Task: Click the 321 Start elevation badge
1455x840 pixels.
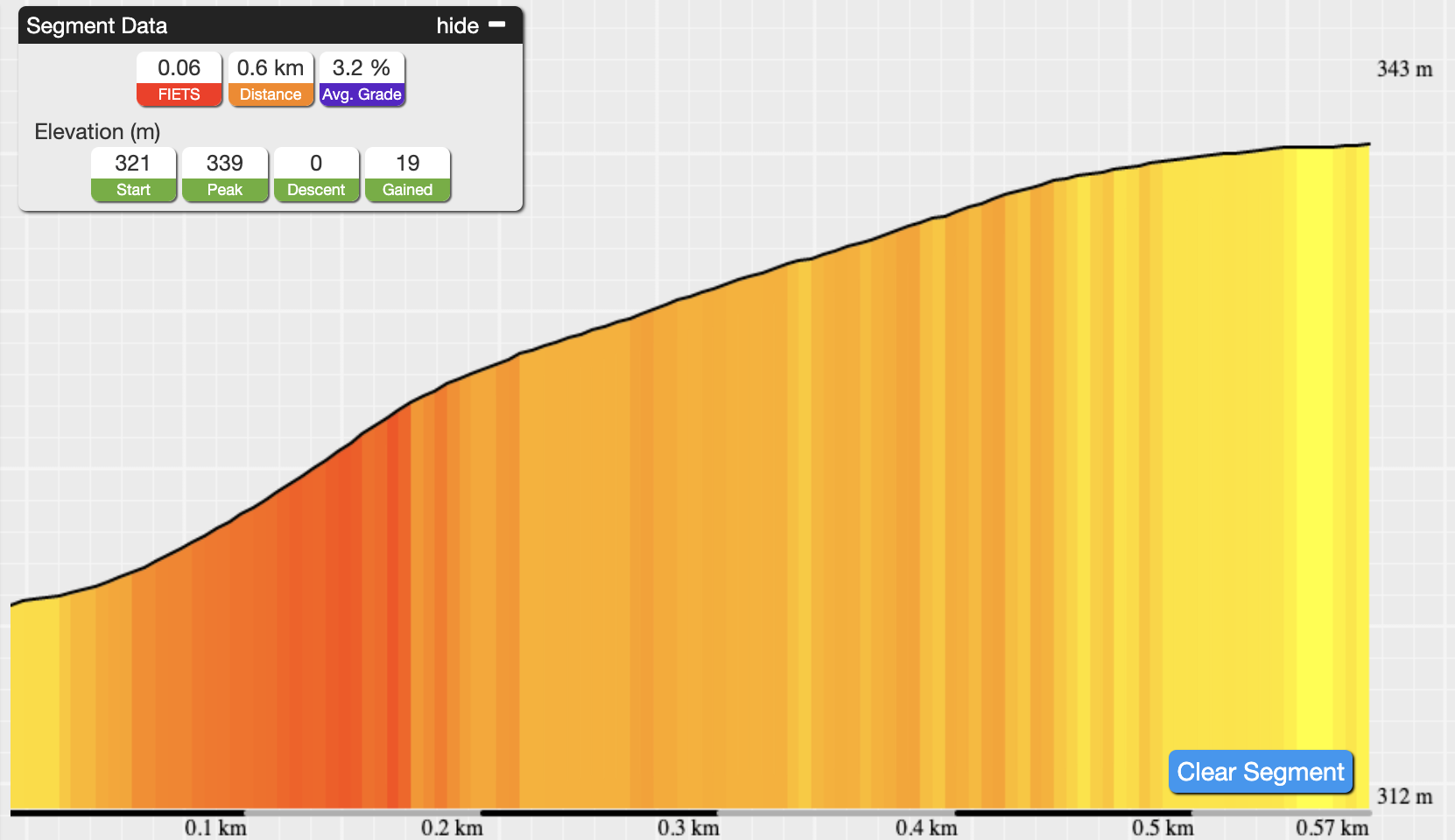Action: 134,175
